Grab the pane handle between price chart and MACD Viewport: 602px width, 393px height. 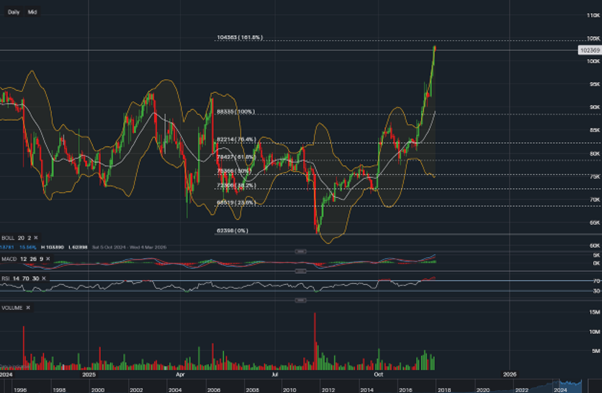(300, 252)
